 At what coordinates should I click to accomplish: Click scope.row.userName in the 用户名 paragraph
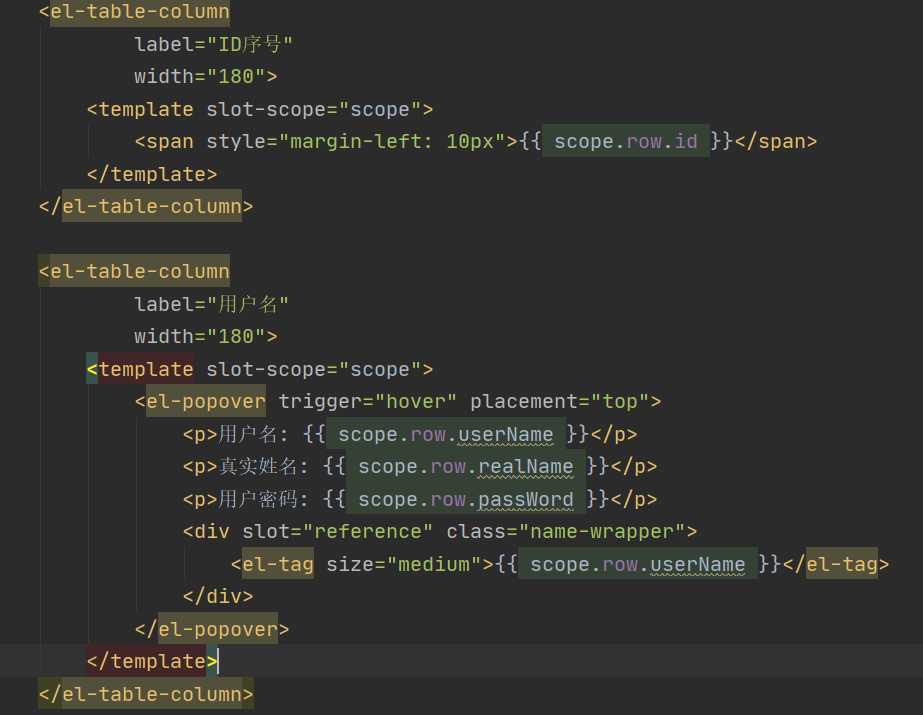pos(445,435)
